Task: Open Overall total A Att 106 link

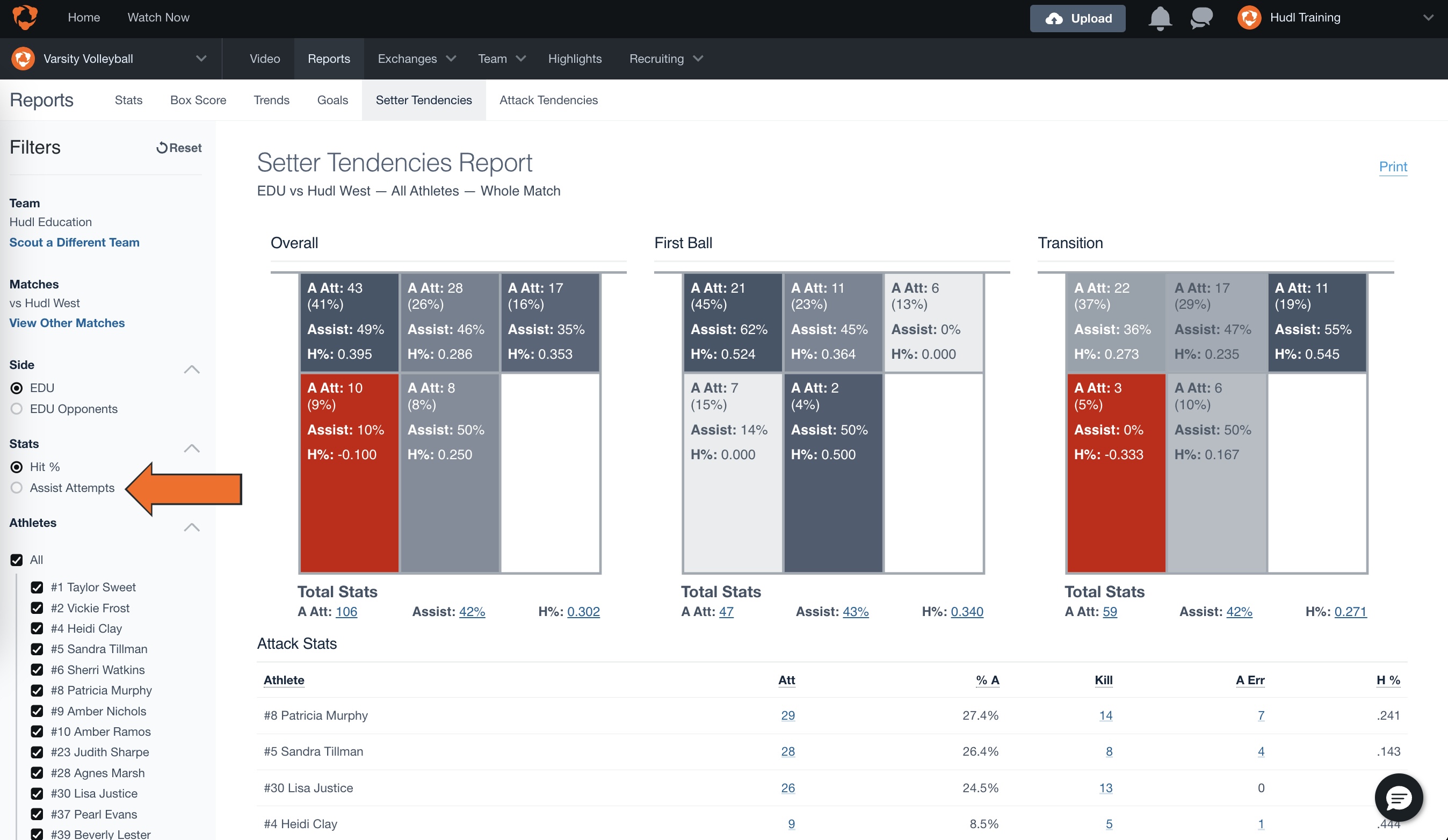Action: [x=346, y=611]
